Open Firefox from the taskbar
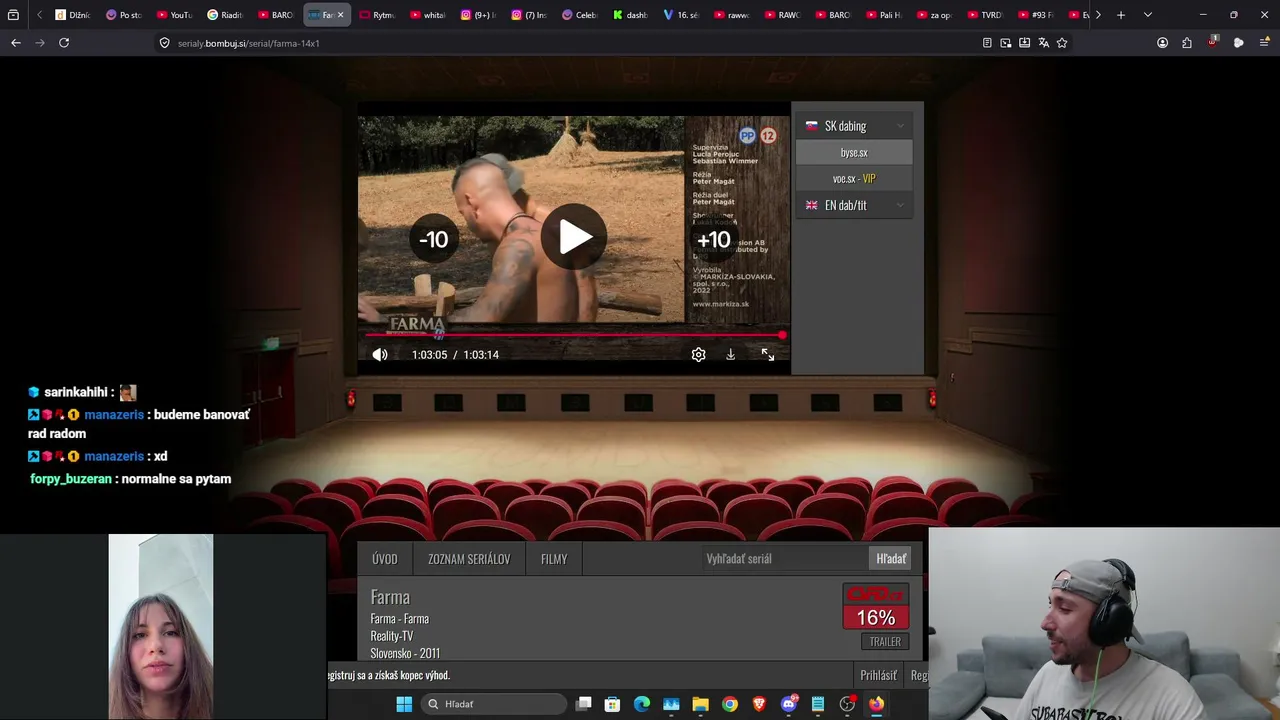 click(x=876, y=704)
